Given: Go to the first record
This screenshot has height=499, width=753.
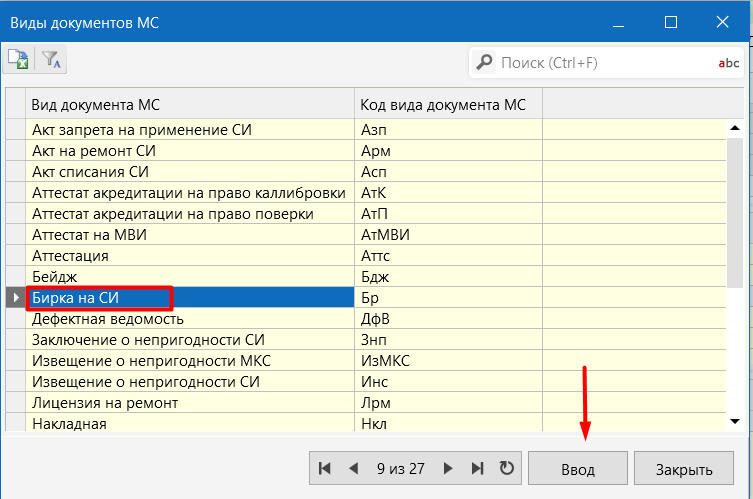Looking at the screenshot, I should [x=325, y=468].
